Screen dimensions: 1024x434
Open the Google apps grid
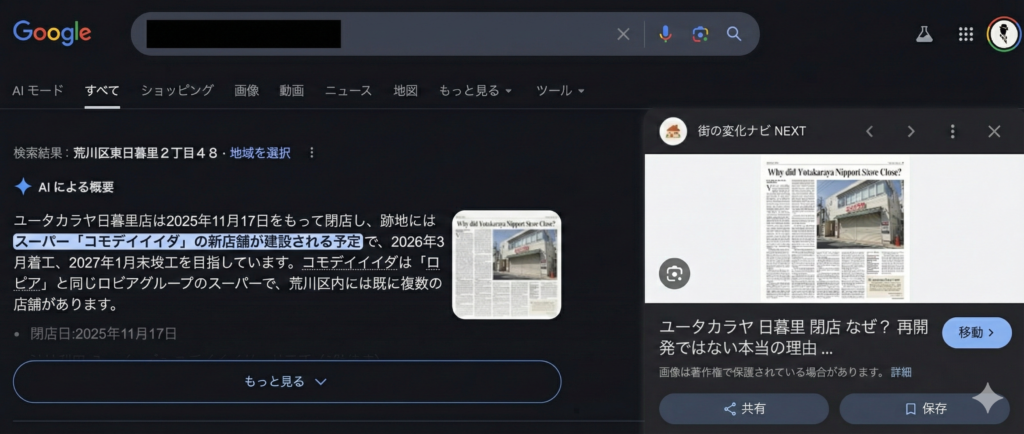click(x=966, y=34)
